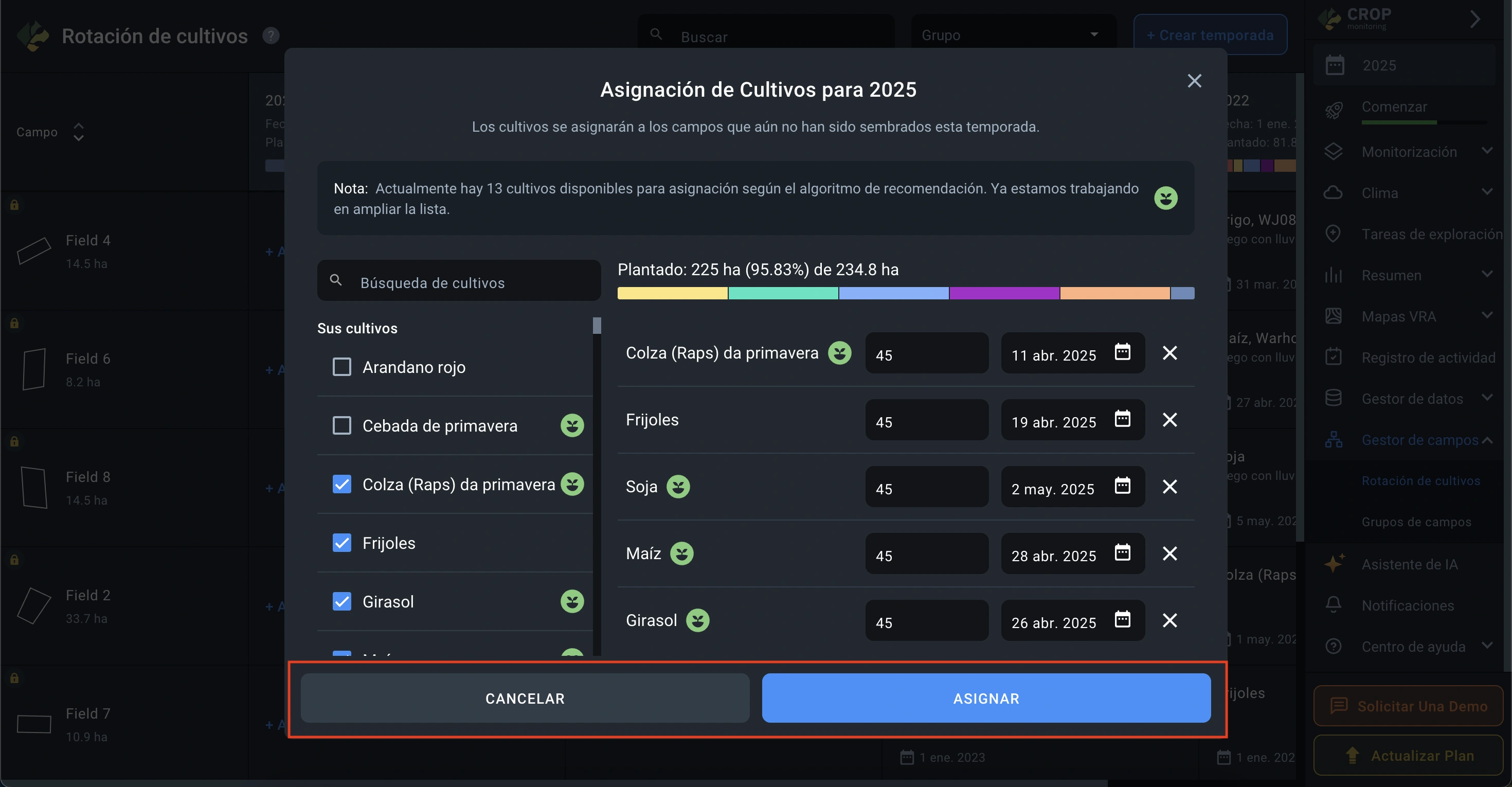Enable Cebada de primavera crop checkbox
The width and height of the screenshot is (1512, 787).
[x=341, y=425]
